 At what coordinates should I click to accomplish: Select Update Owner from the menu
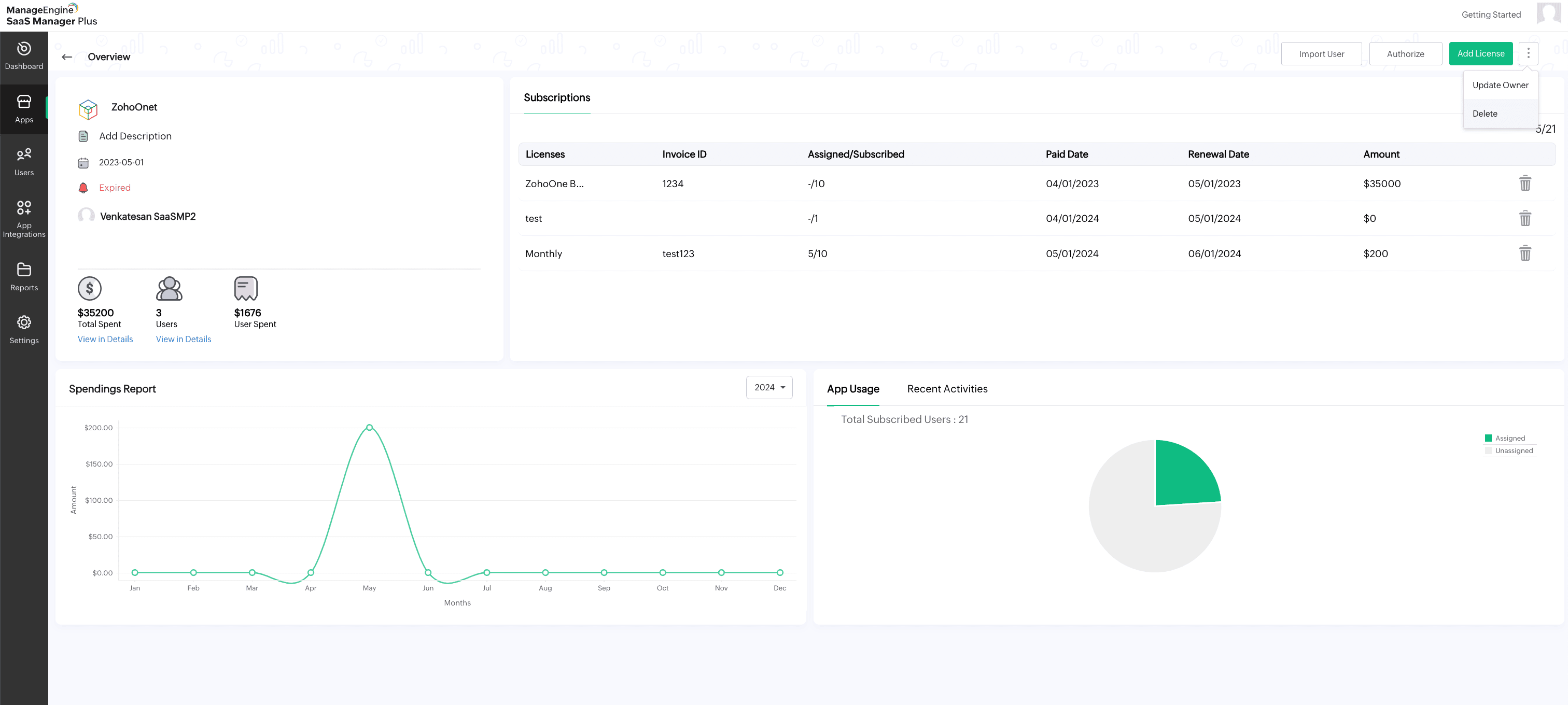coord(1500,85)
